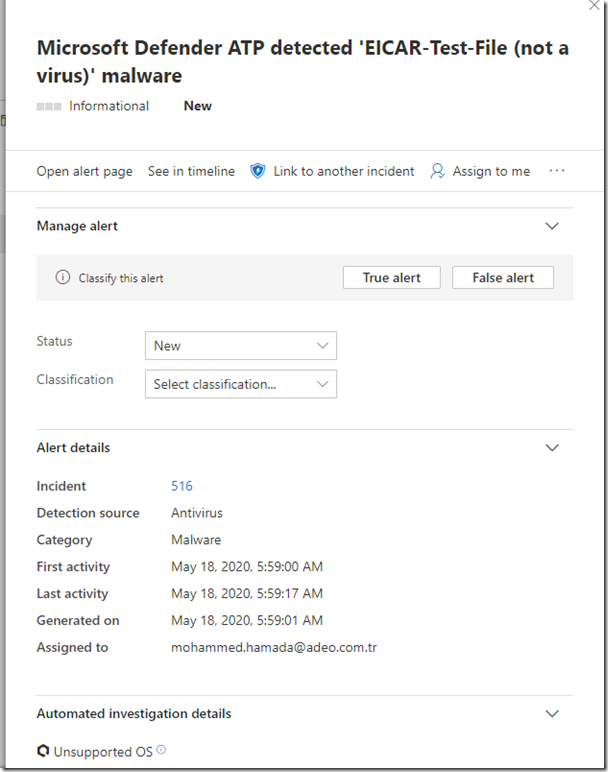Click the Assigned to label
The image size is (608, 772).
point(72,647)
